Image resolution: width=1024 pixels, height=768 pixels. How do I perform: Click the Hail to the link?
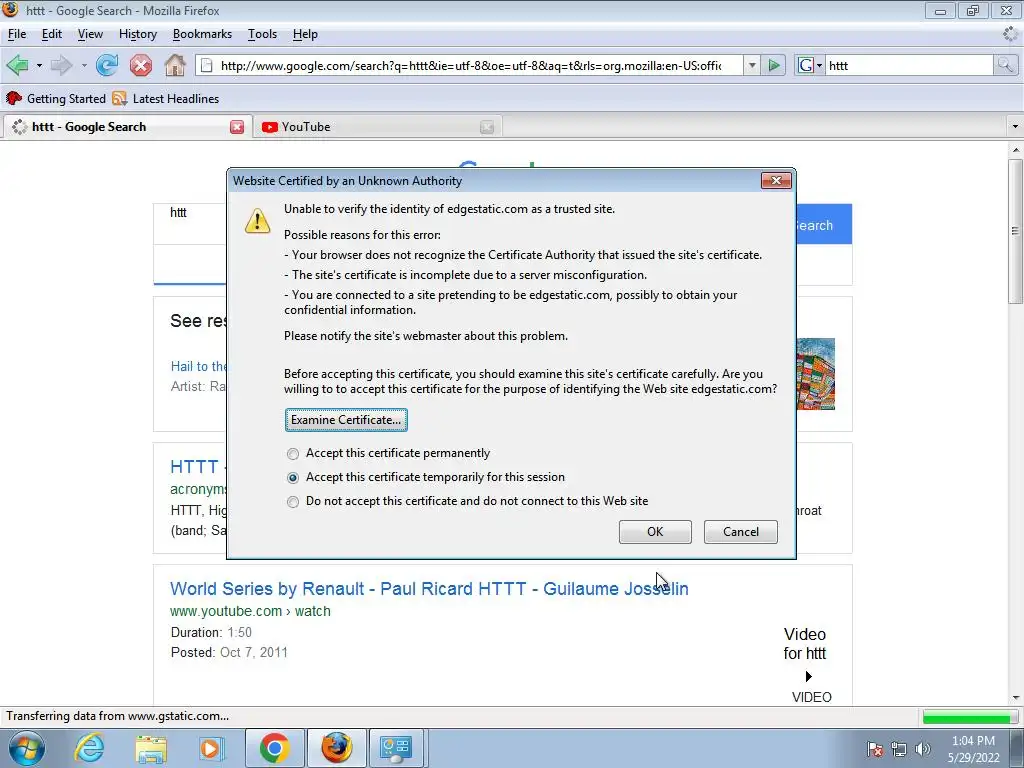point(199,366)
